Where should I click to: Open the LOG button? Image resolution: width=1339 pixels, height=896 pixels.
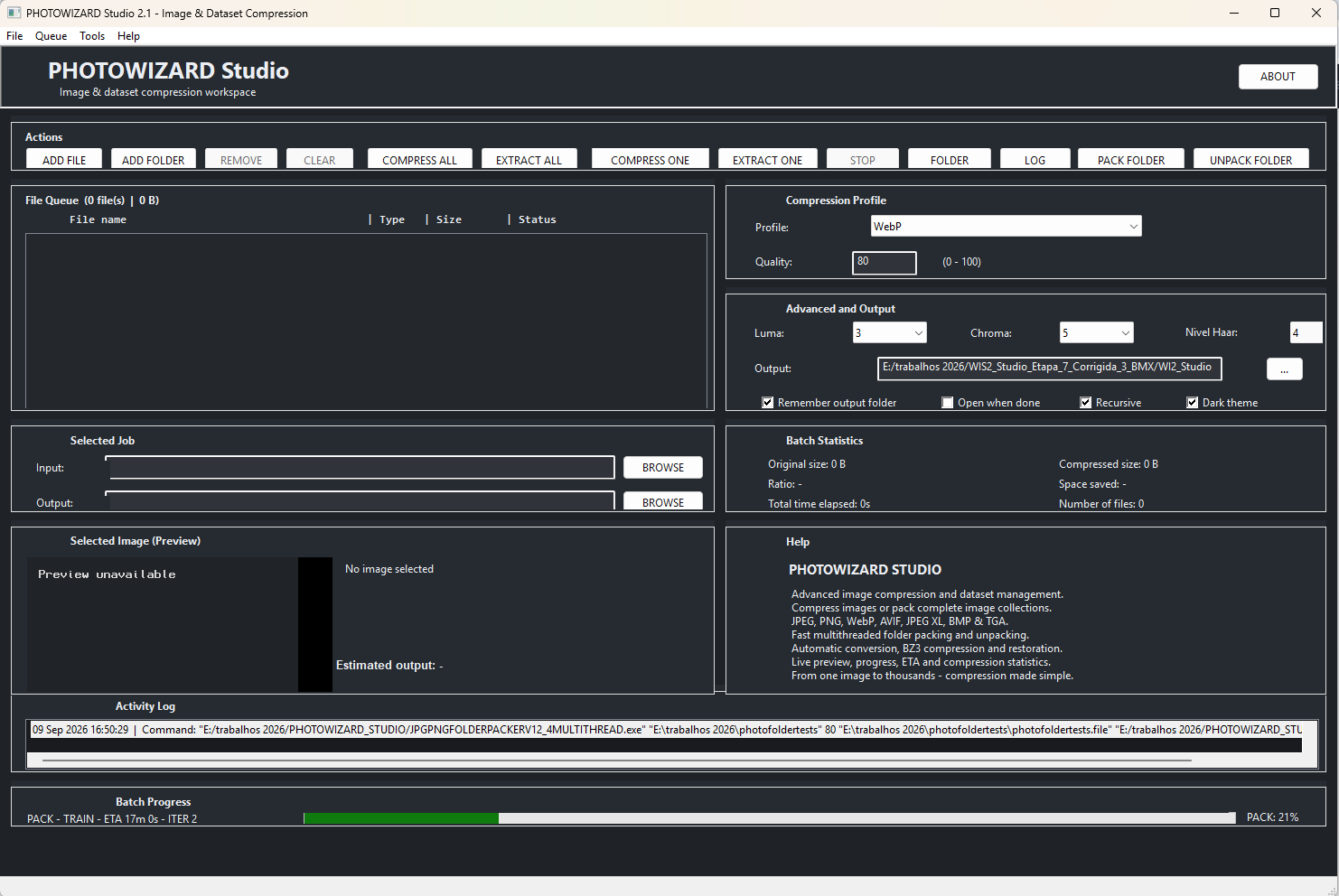click(1035, 159)
